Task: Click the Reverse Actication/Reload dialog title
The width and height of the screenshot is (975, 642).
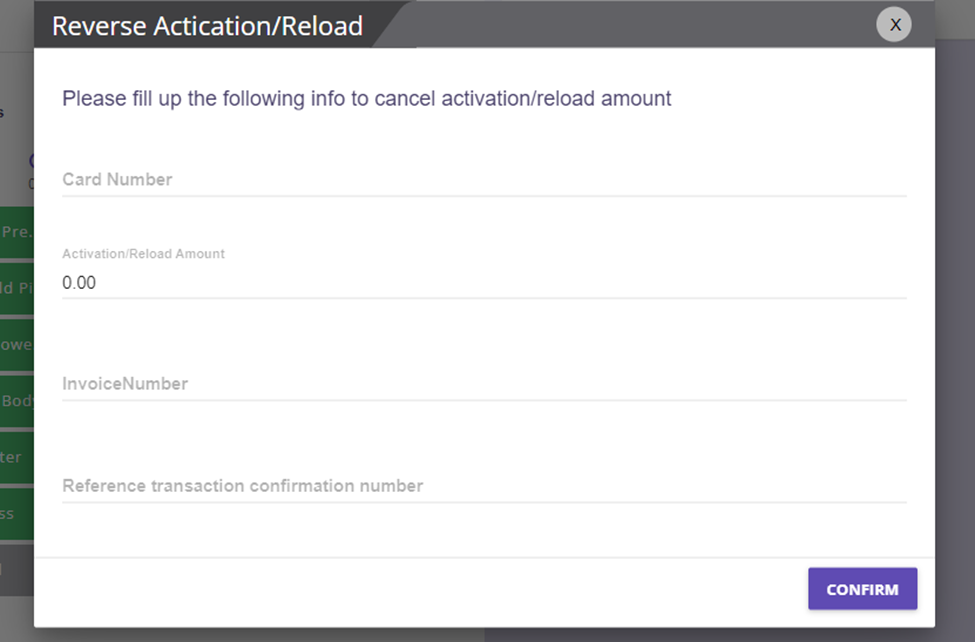Action: click(x=207, y=26)
